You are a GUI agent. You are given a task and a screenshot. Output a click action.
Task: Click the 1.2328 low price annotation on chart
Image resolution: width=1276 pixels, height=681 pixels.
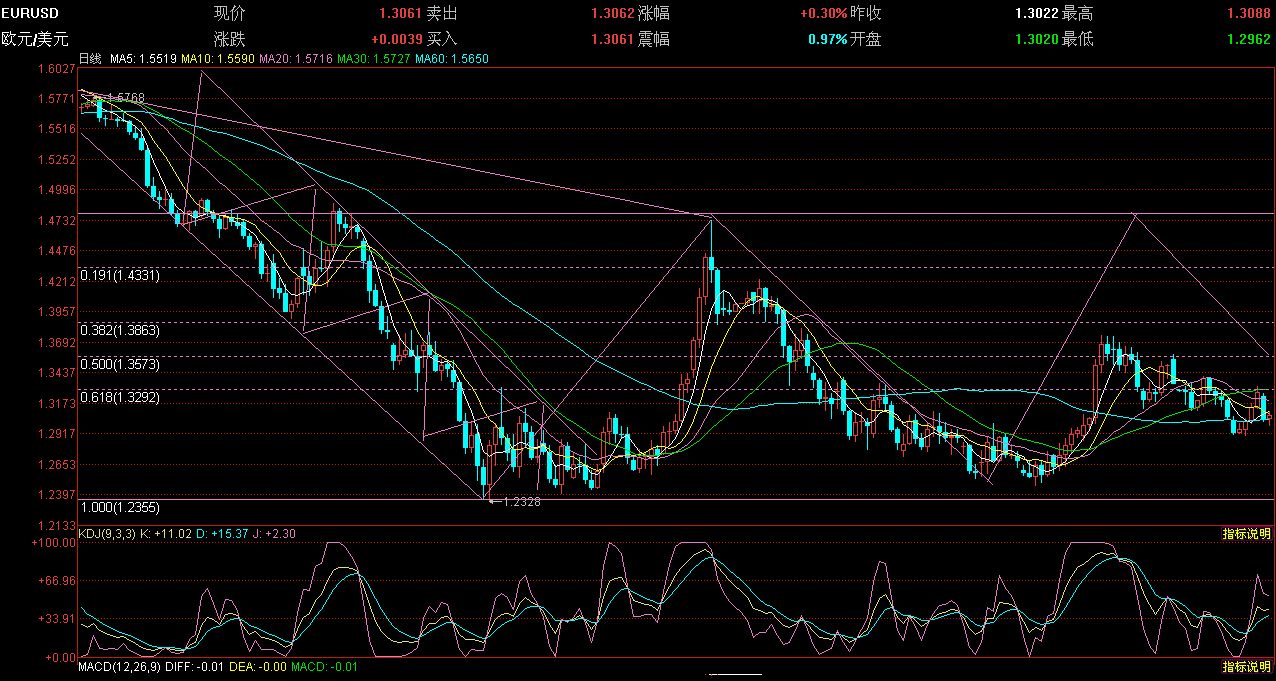(520, 501)
